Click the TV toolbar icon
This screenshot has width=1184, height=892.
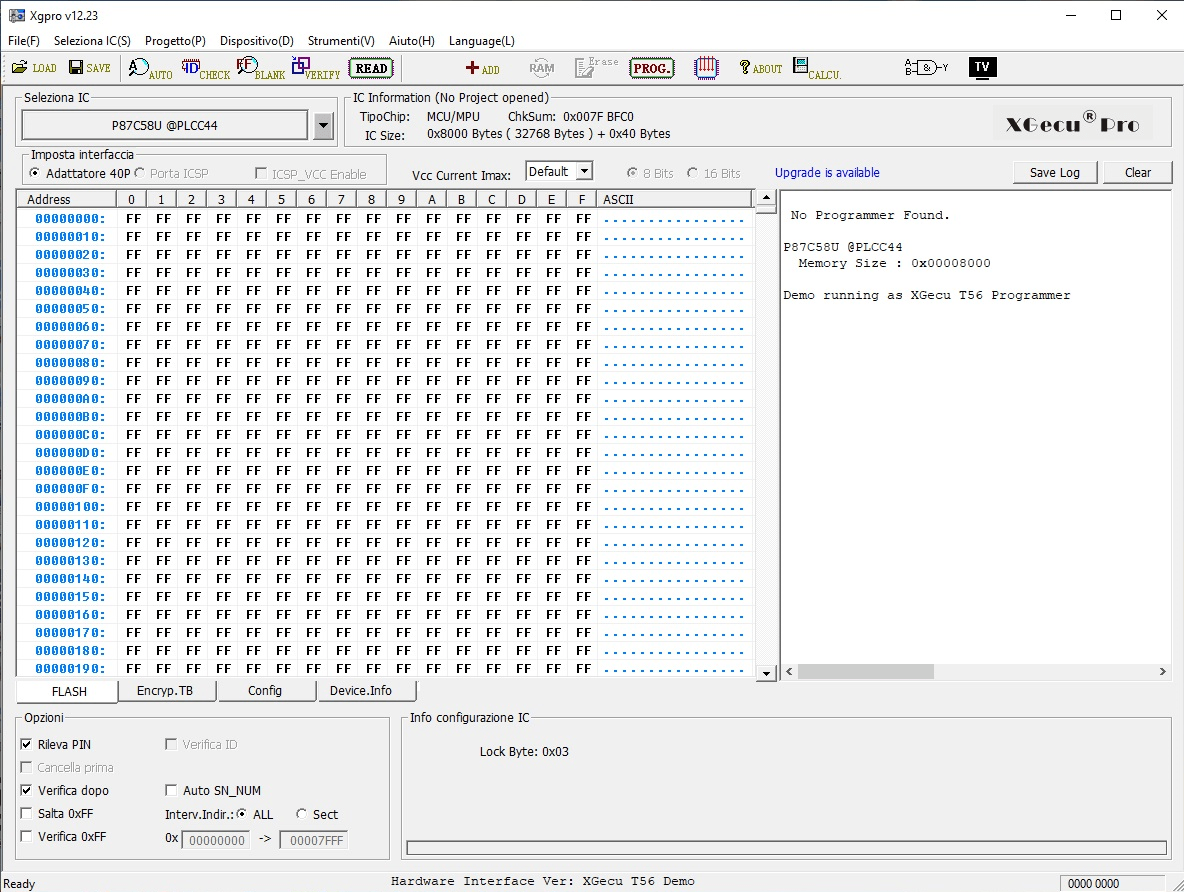982,67
